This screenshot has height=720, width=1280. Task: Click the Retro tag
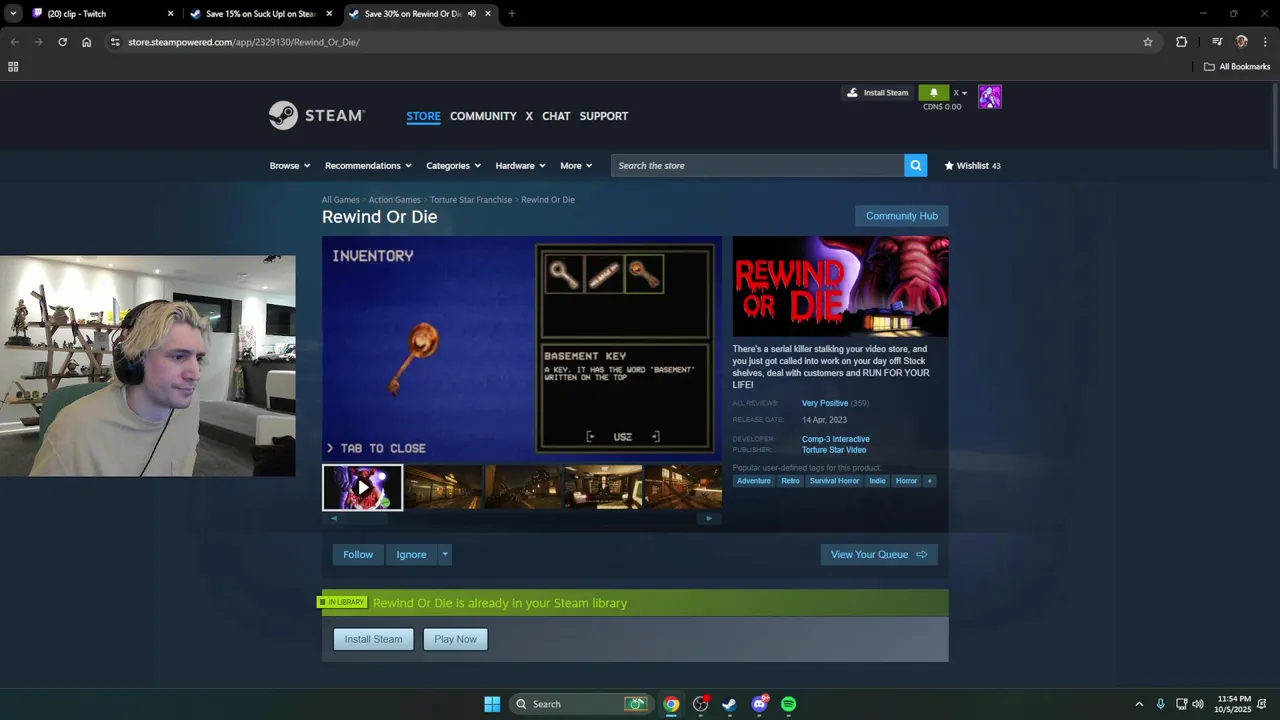click(x=790, y=481)
